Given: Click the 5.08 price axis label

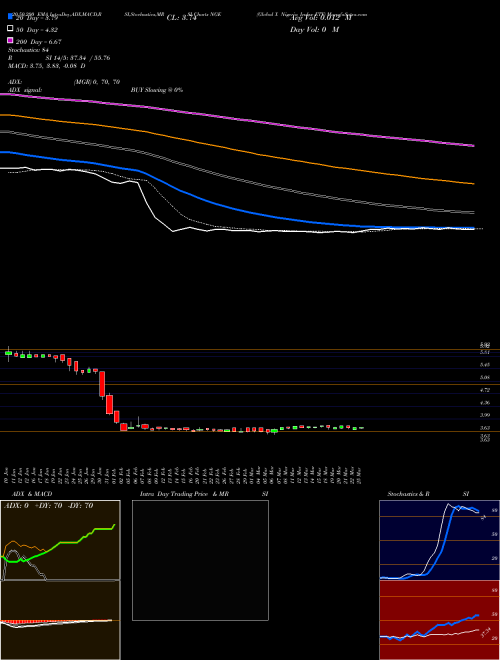Looking at the screenshot, I should click(485, 378).
